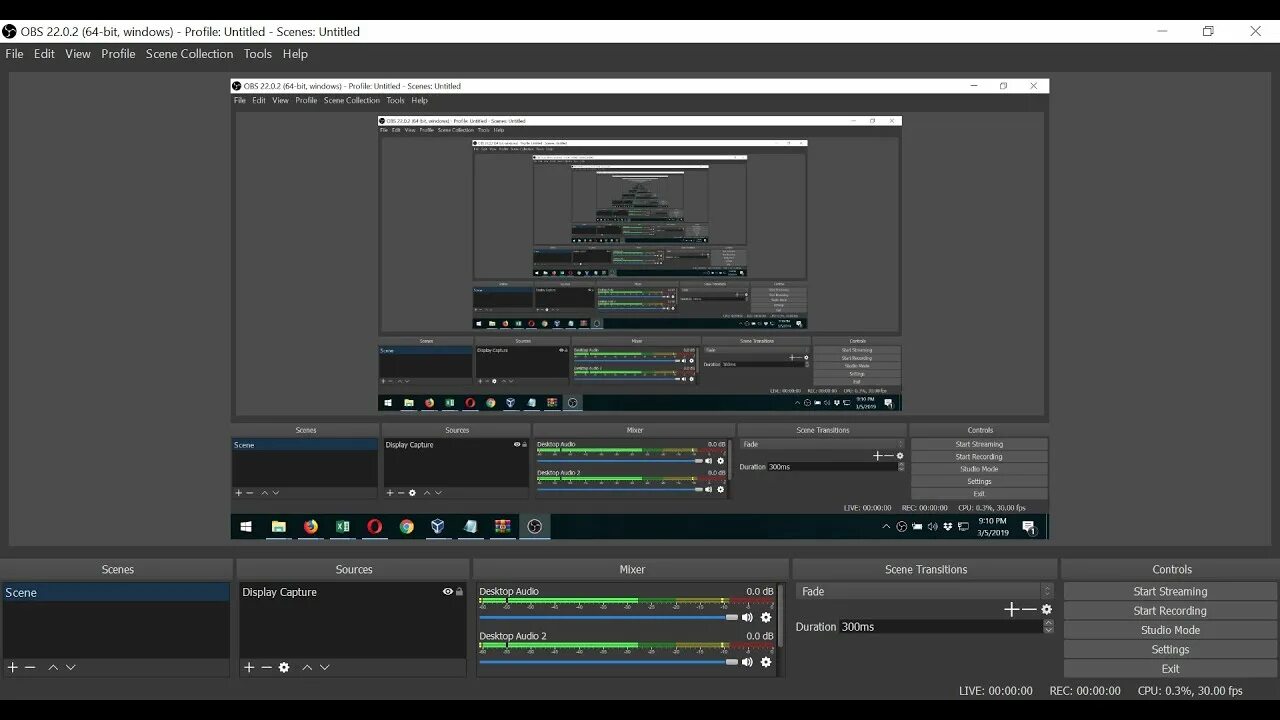Image resolution: width=1280 pixels, height=720 pixels.
Task: Move source down in Sources panel
Action: [x=325, y=667]
